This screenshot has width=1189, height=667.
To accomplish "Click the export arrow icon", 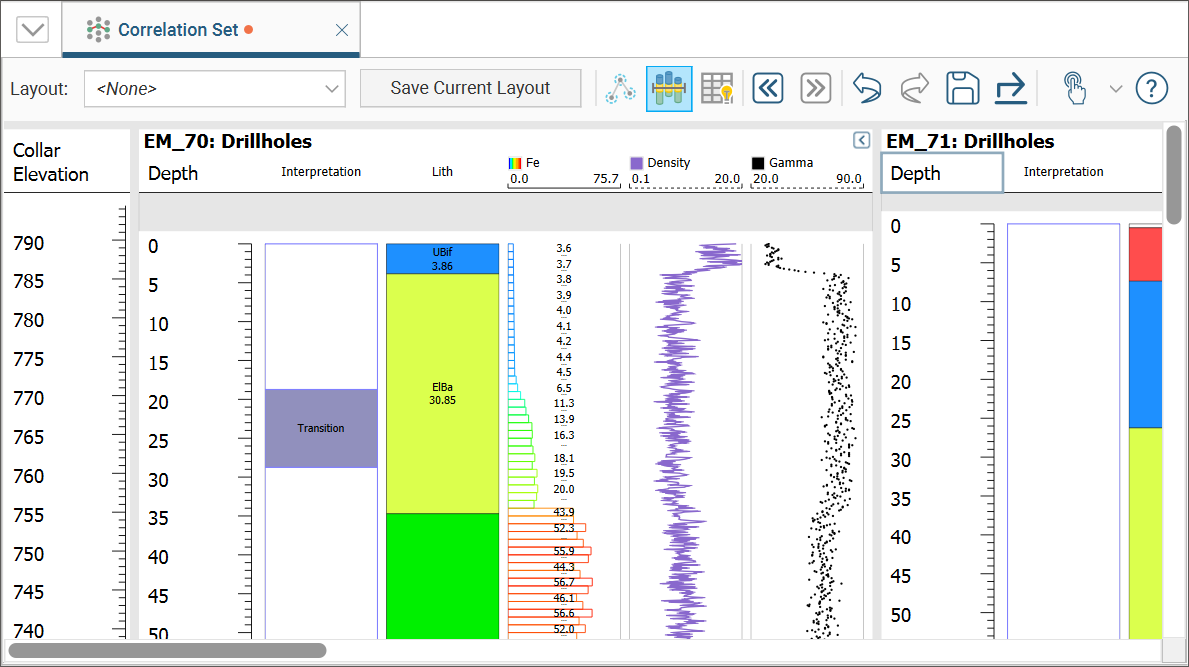I will pos(1010,88).
